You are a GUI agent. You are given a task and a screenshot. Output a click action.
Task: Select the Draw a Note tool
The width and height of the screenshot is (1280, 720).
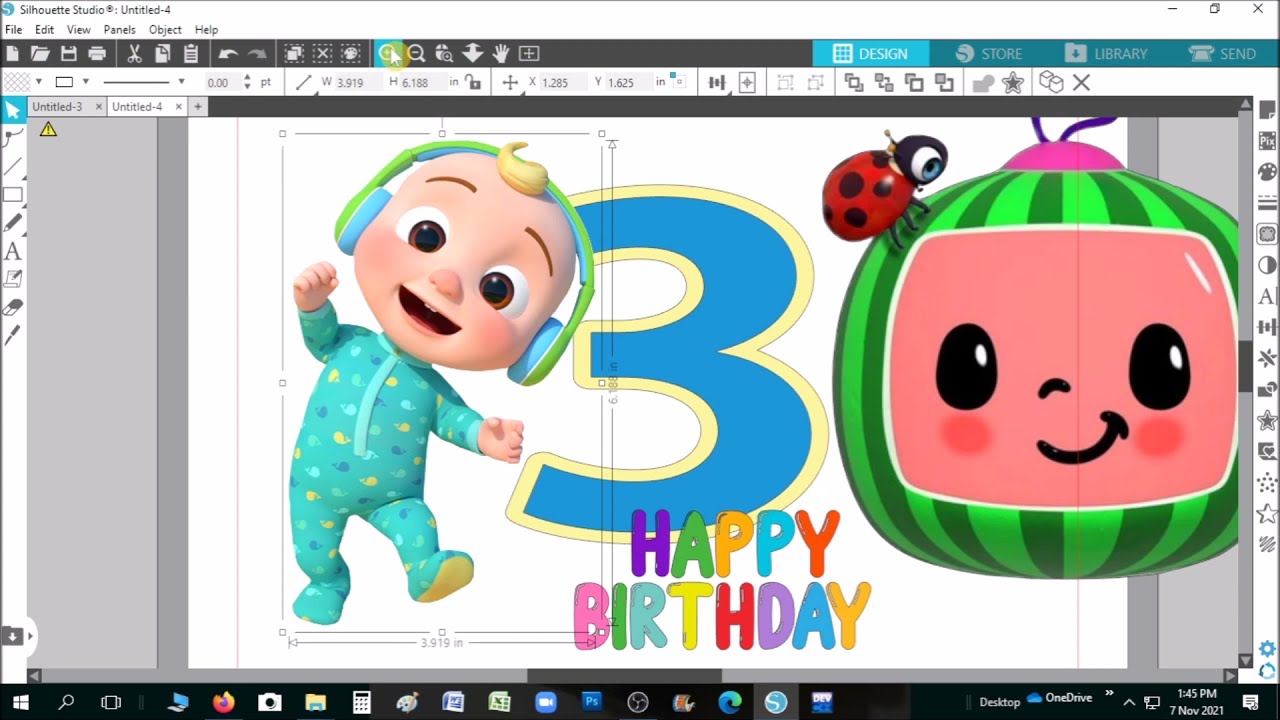click(13, 279)
